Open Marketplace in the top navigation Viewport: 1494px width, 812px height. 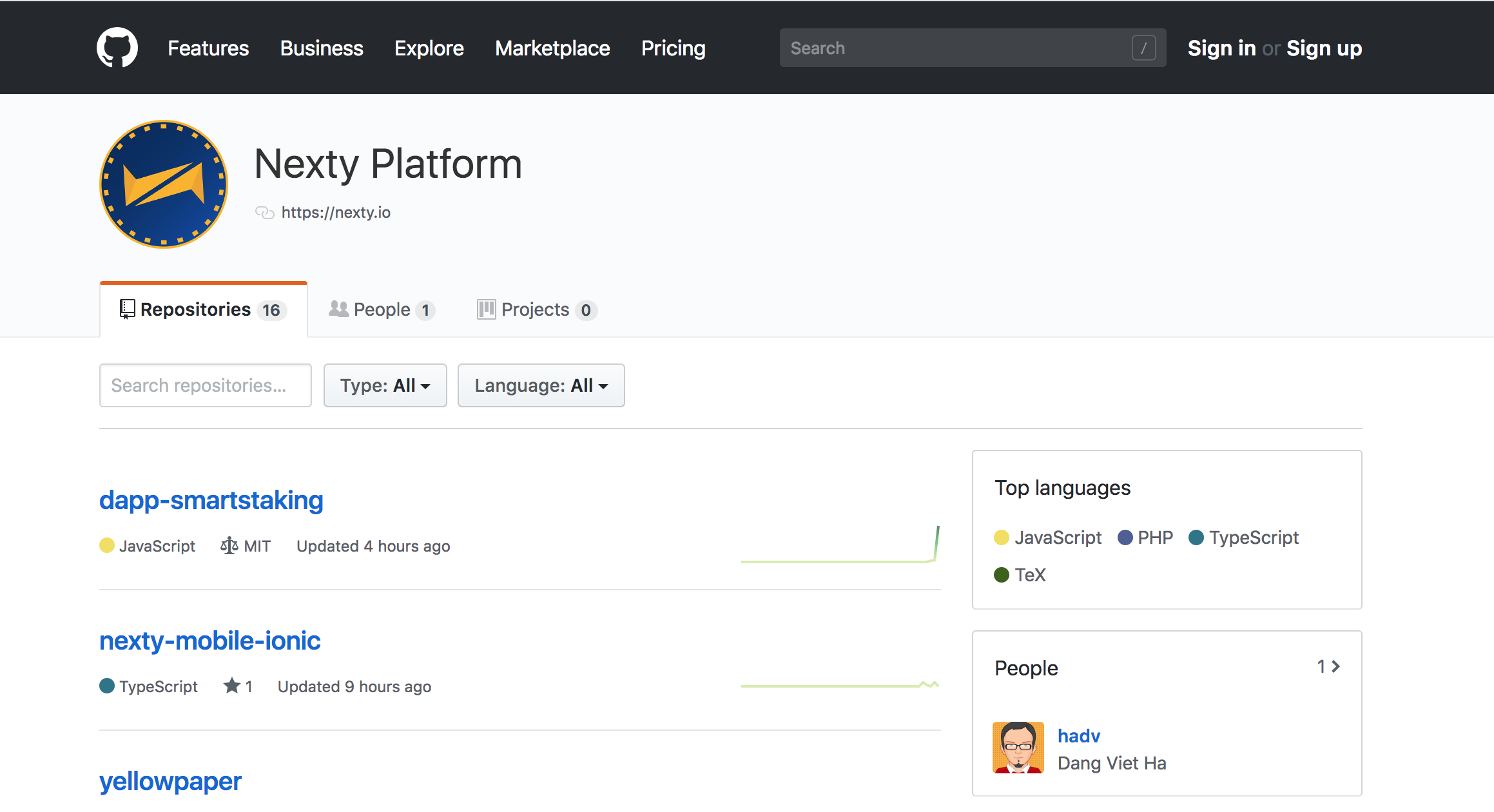(x=552, y=48)
